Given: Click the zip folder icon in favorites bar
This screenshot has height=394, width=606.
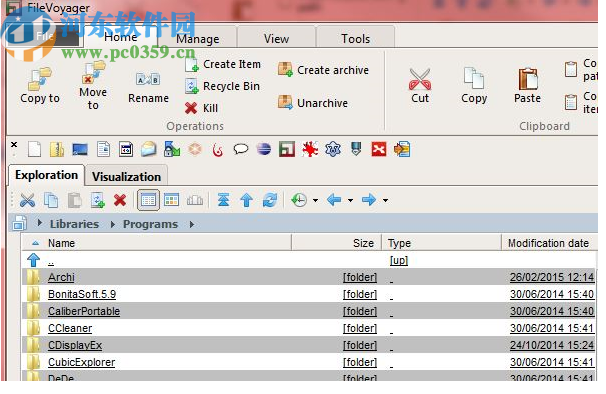Looking at the screenshot, I should click(x=57, y=149).
